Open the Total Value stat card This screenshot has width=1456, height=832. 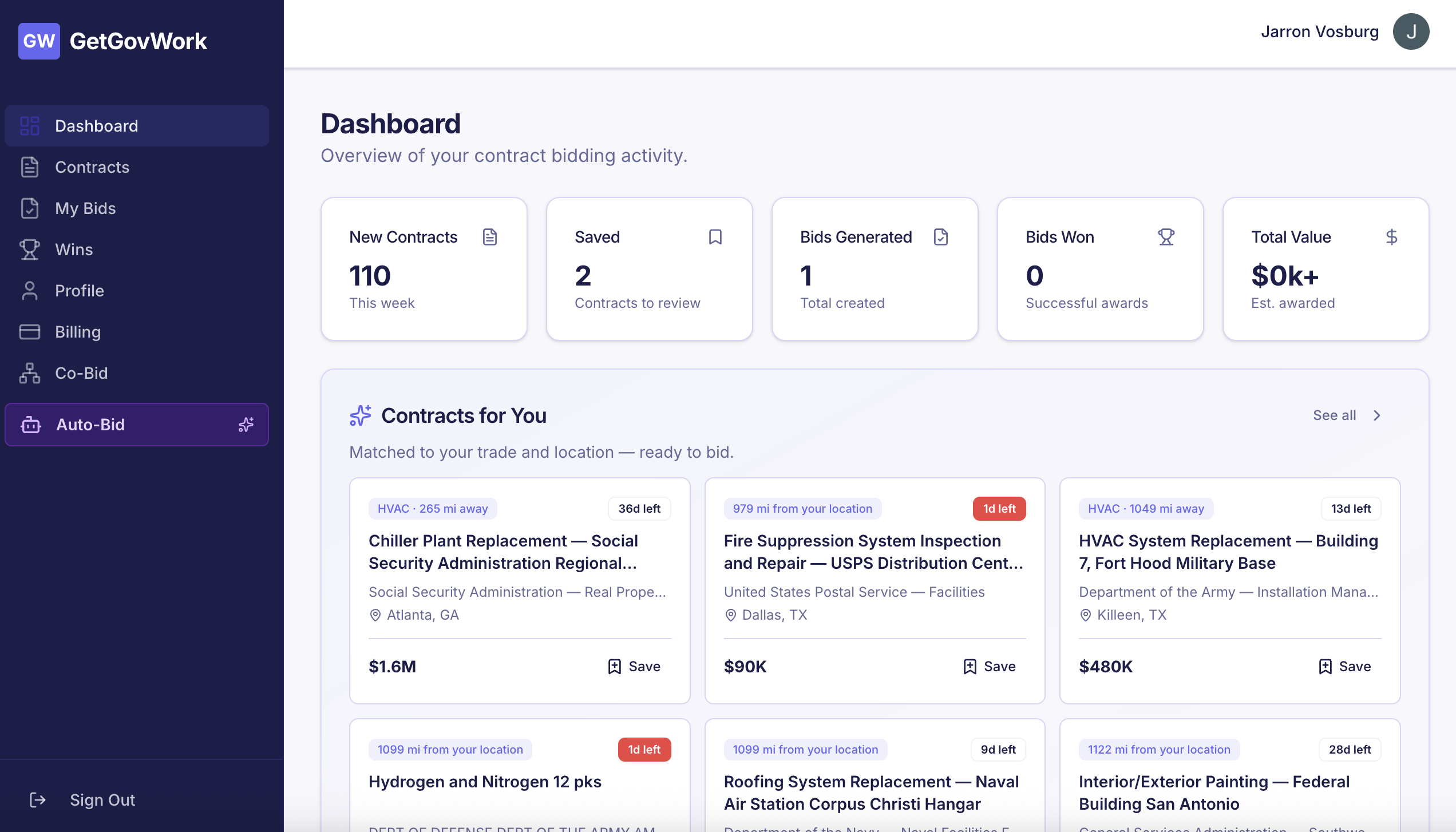pyautogui.click(x=1326, y=269)
